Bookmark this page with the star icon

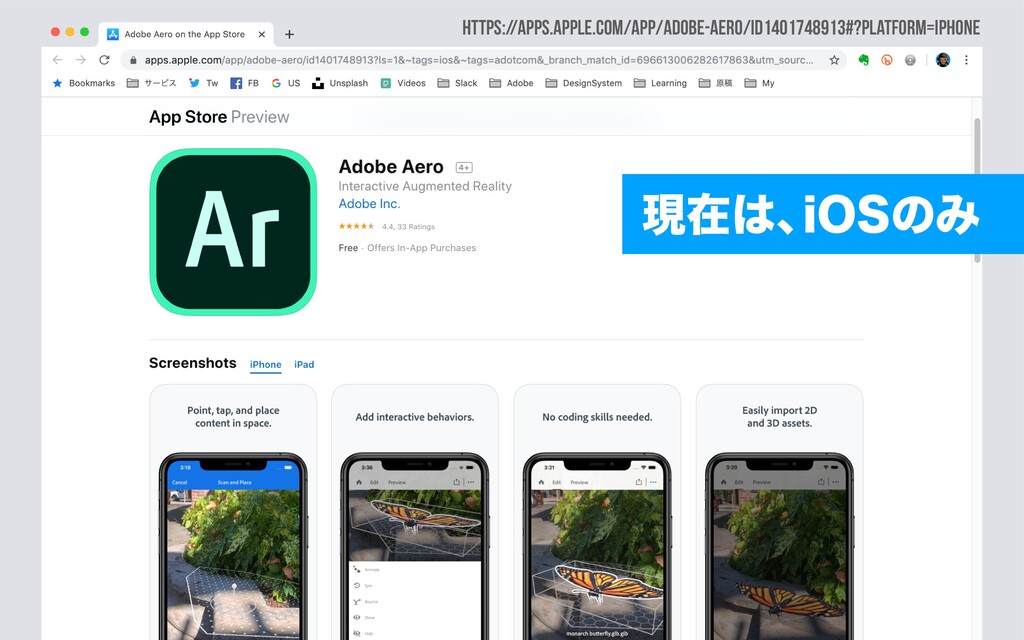(834, 60)
